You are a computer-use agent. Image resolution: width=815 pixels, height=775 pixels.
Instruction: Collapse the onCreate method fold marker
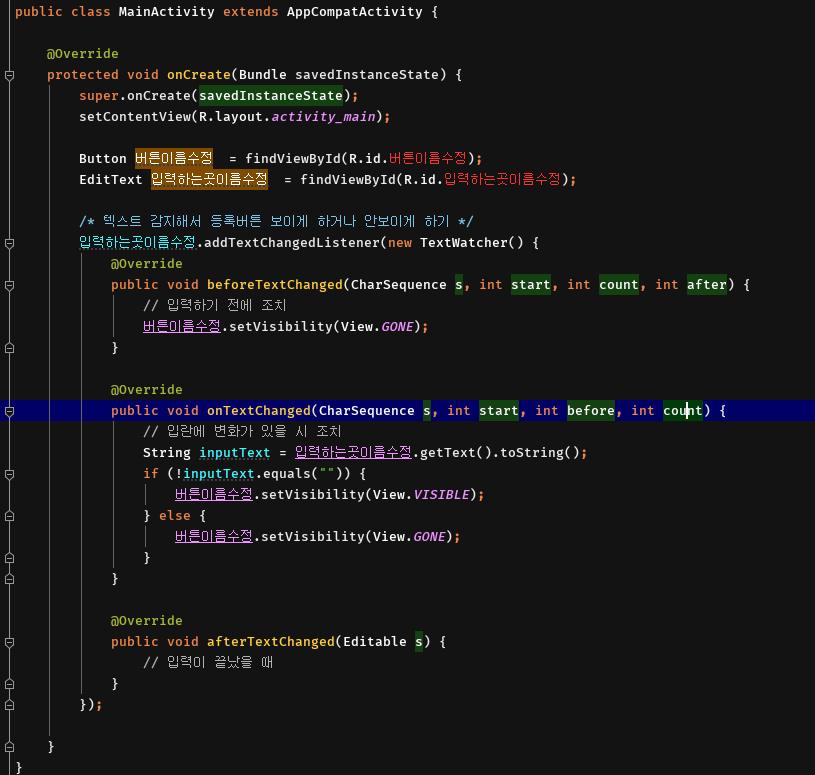(9, 75)
